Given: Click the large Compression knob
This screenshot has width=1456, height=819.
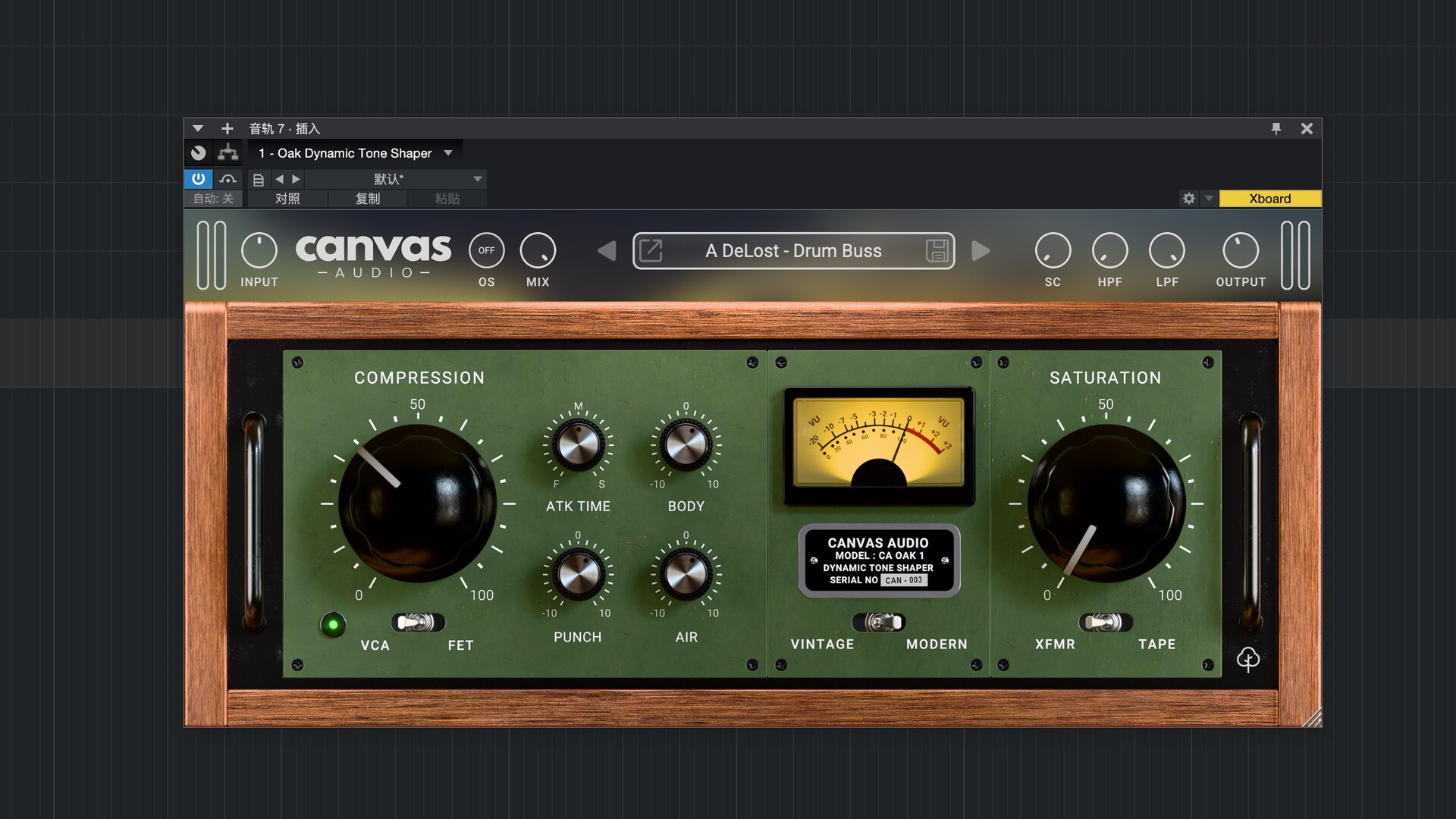Looking at the screenshot, I should pos(417,504).
